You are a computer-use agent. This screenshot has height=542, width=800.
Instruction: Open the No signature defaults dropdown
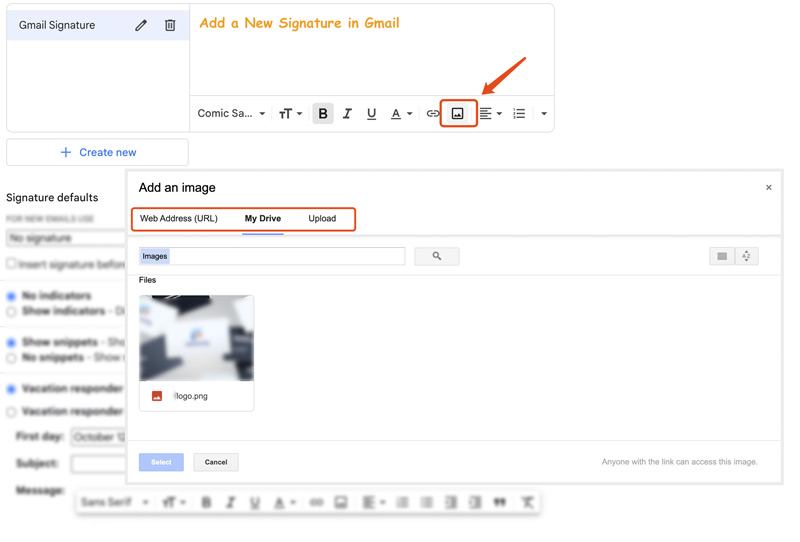[66, 238]
